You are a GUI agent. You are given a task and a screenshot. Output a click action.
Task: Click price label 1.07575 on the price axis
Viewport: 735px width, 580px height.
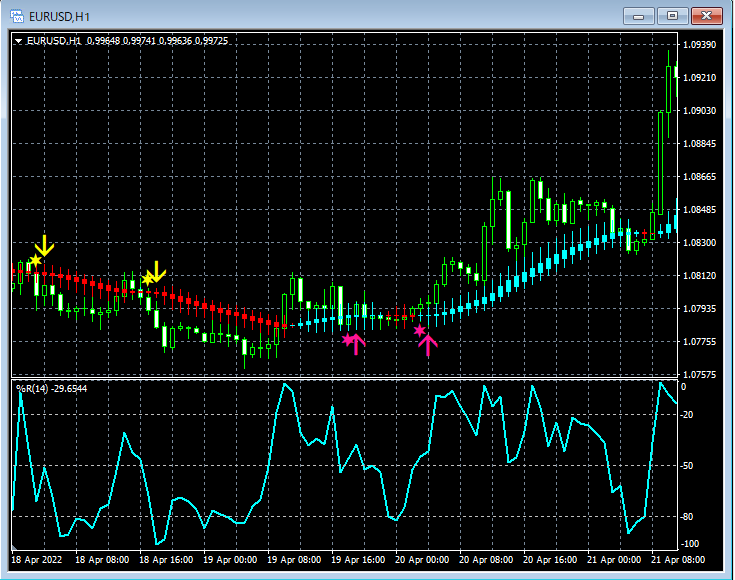tap(700, 375)
